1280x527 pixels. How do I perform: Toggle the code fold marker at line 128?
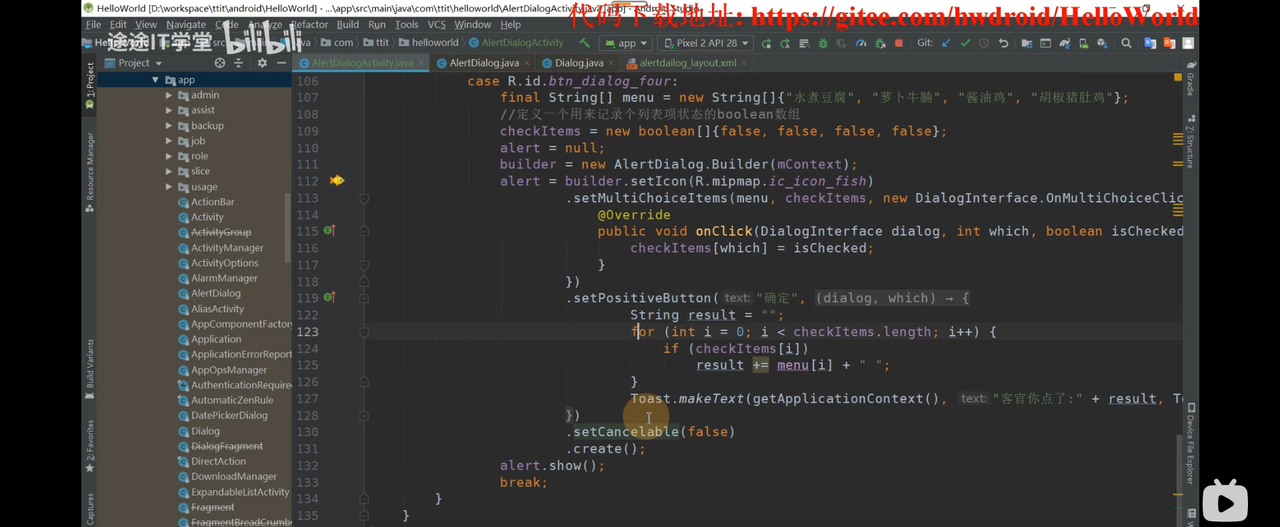tap(364, 415)
